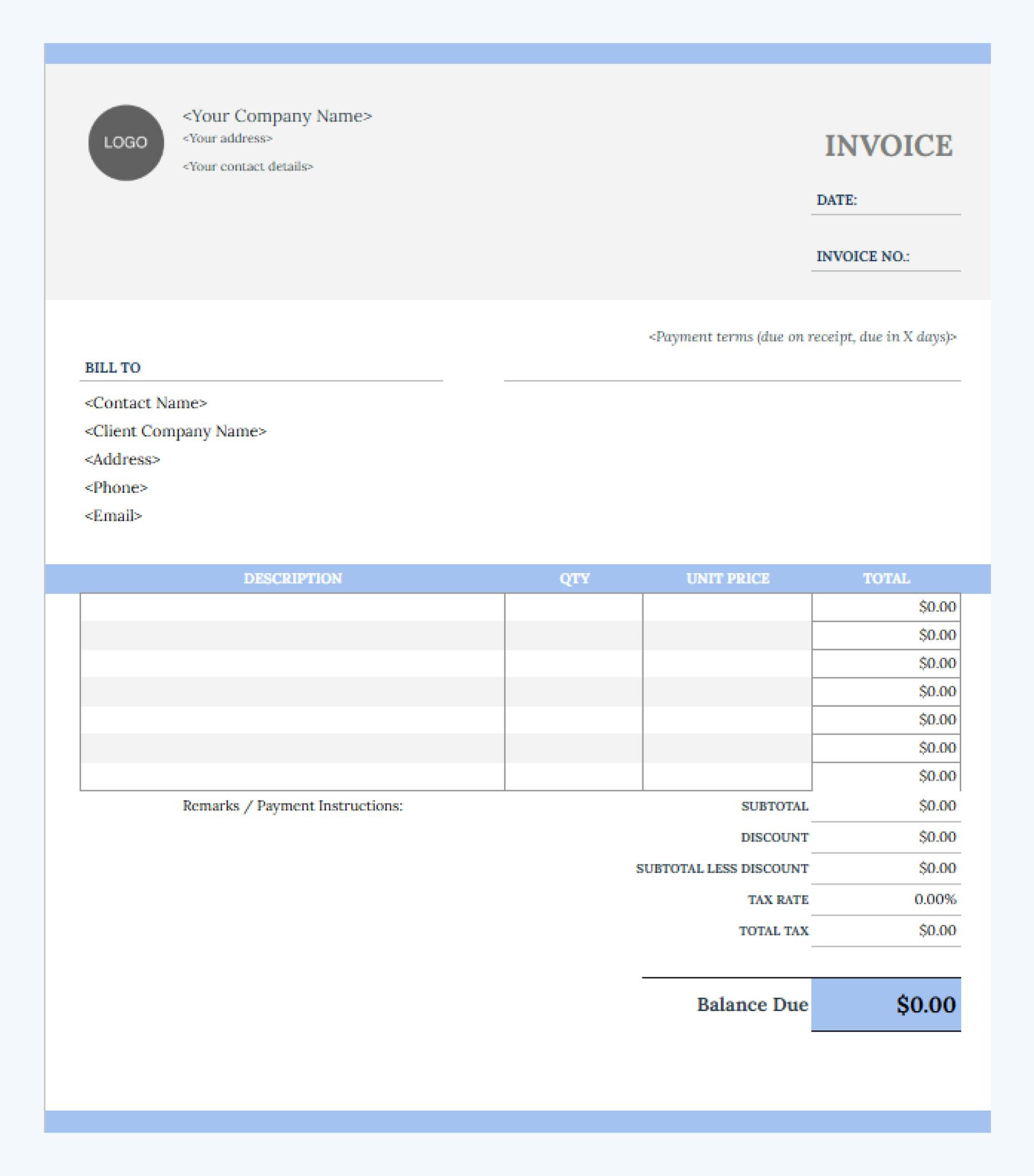Select the <Address> placeholder under Bill To
The image size is (1034, 1176).
click(122, 459)
